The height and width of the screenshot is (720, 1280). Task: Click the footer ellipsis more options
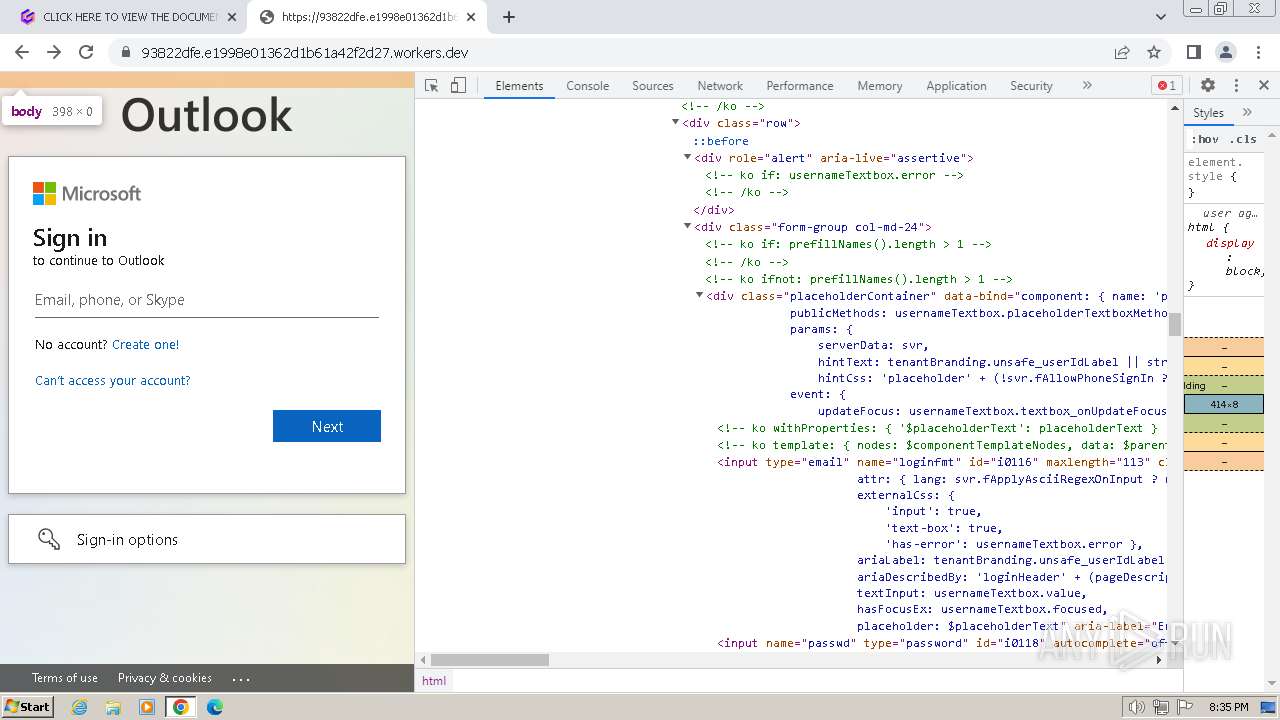point(241,678)
